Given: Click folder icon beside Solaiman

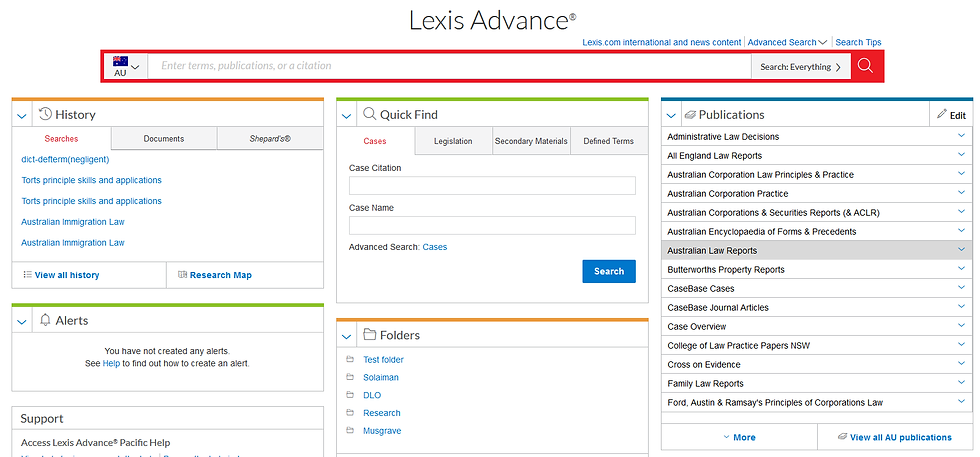Looking at the screenshot, I should click(349, 377).
